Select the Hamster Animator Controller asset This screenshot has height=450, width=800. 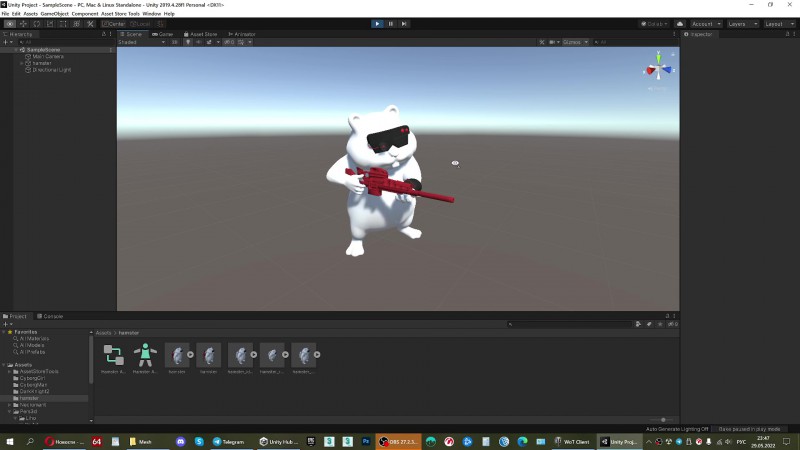click(113, 359)
